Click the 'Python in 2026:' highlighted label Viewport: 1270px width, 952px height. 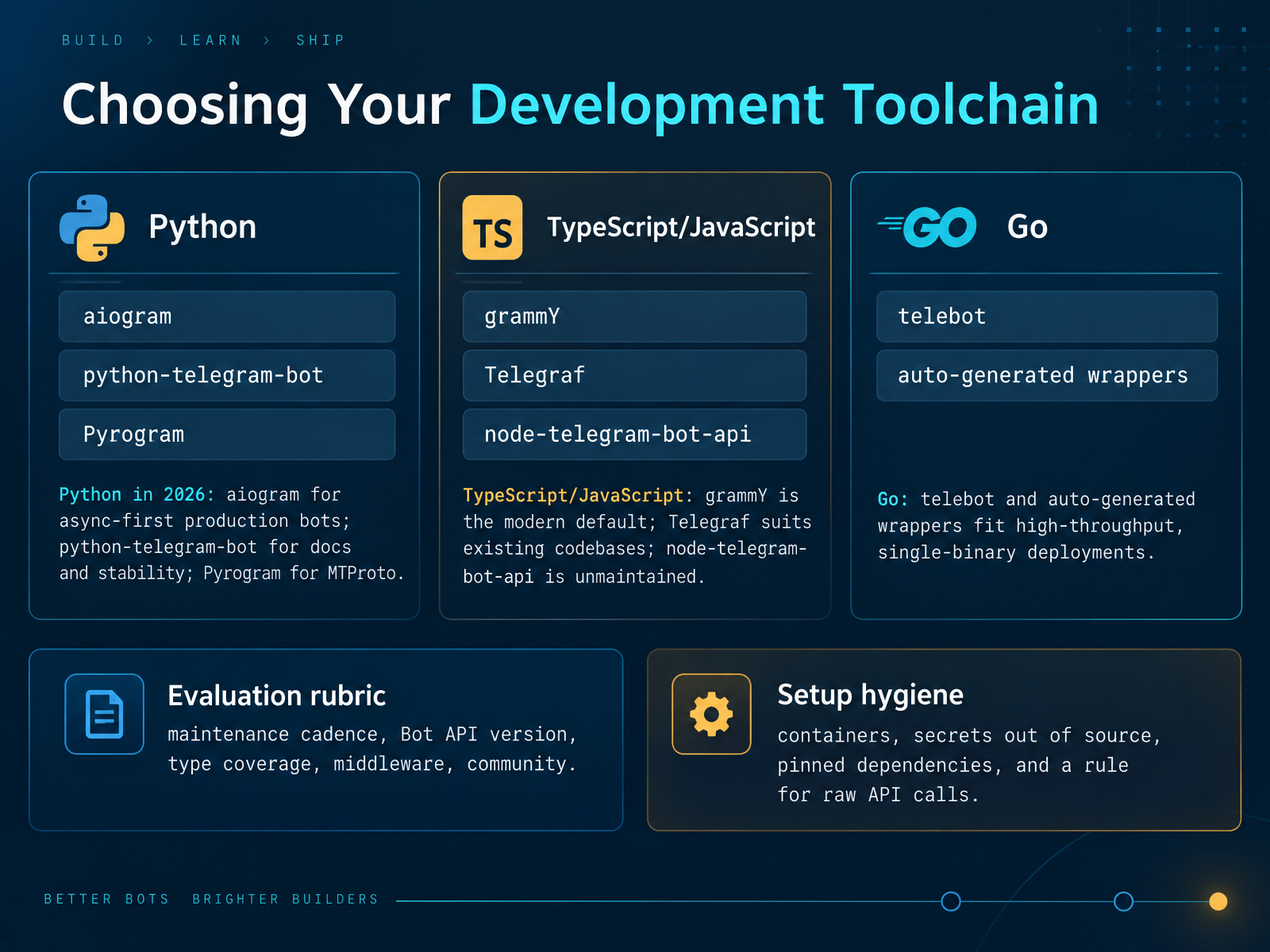coord(137,494)
